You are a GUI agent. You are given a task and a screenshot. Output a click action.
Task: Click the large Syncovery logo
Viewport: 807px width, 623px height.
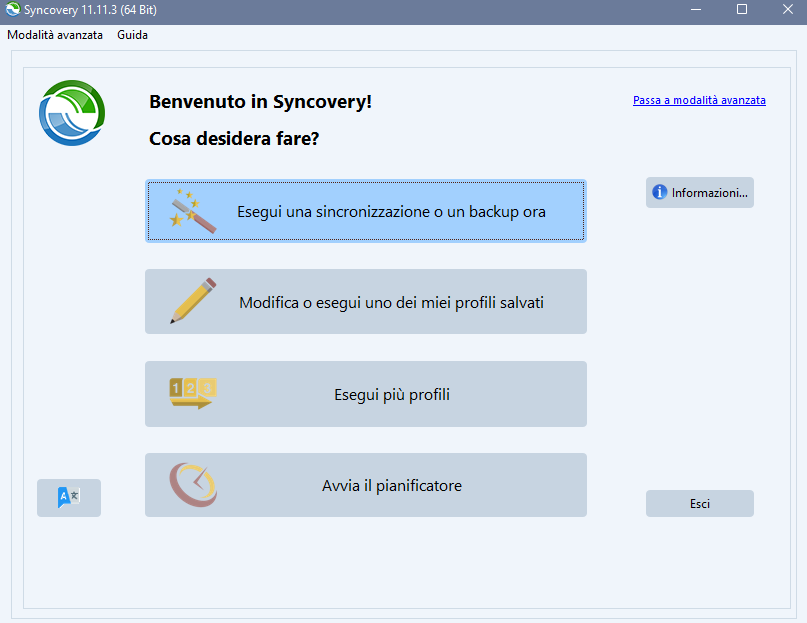(72, 113)
